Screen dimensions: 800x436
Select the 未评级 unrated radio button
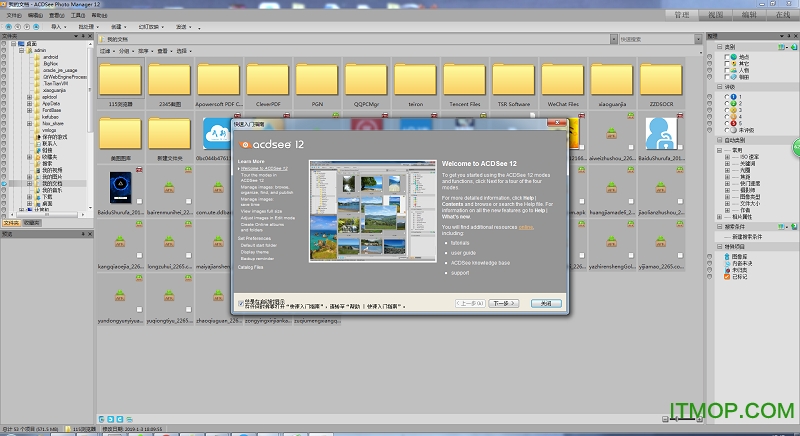coord(727,130)
